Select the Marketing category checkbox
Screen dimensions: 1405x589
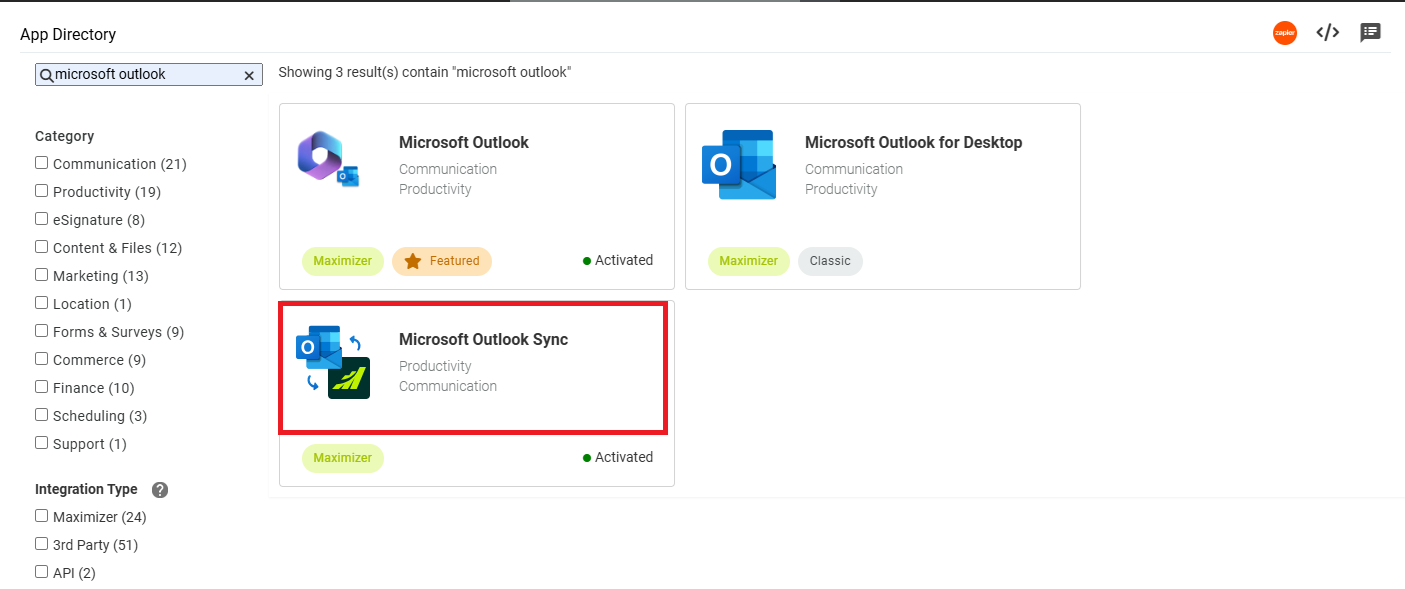tap(41, 275)
